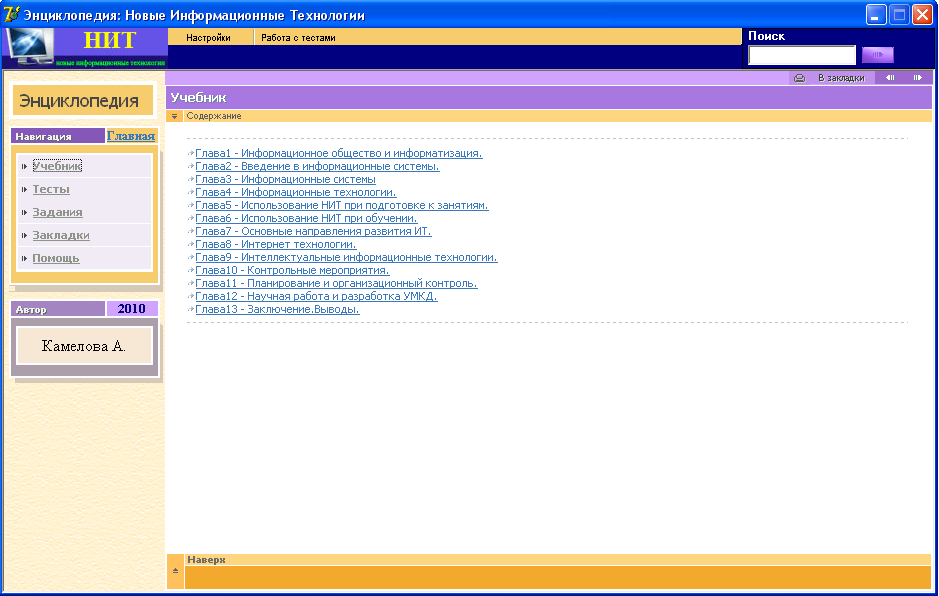Viewport: 939px width, 596px height.
Task: Open Глава2 Введение в информационные системы
Action: click(317, 167)
